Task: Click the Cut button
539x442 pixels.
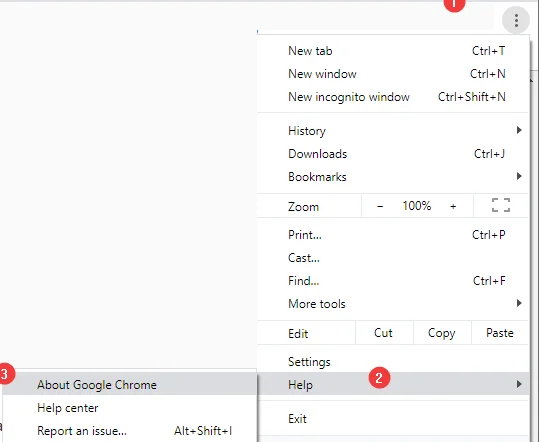Action: click(384, 333)
